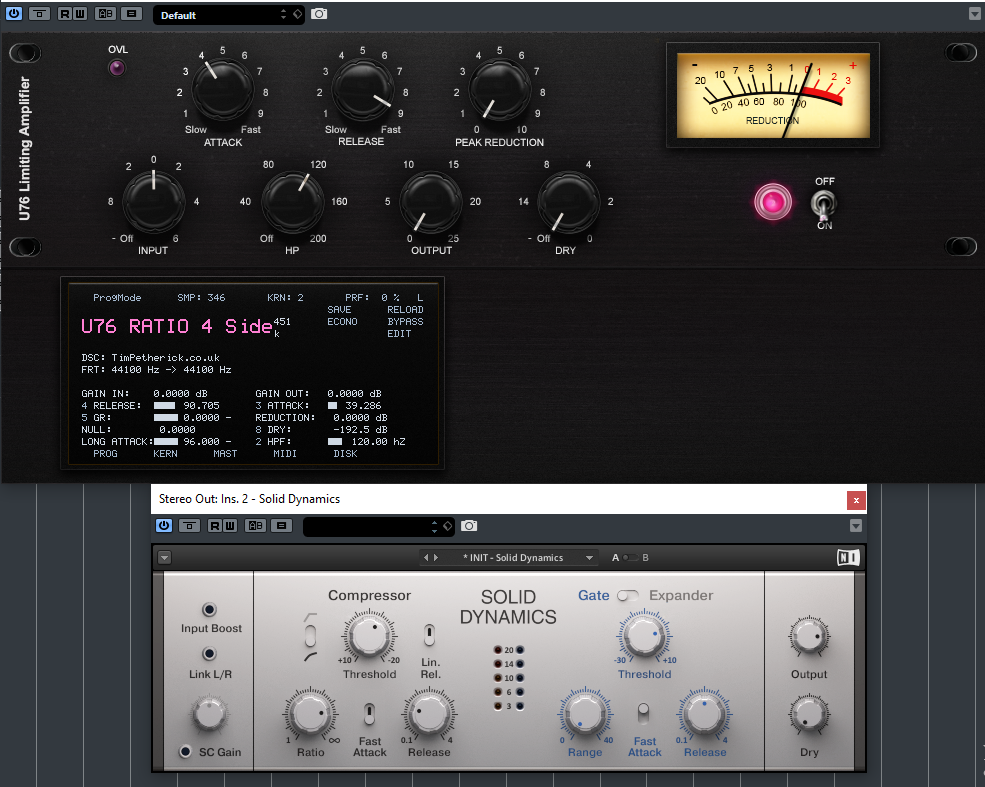Click the DRY knob on U76
Viewport: 985px width, 787px height.
click(569, 201)
